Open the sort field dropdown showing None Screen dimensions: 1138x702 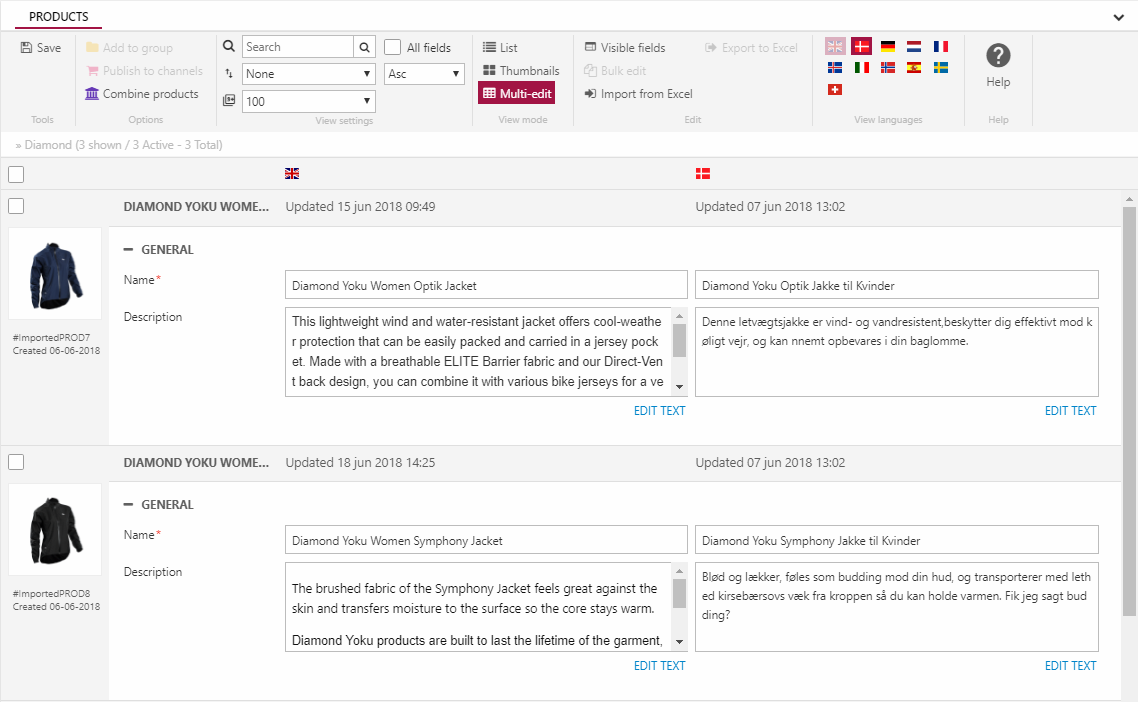tap(308, 74)
